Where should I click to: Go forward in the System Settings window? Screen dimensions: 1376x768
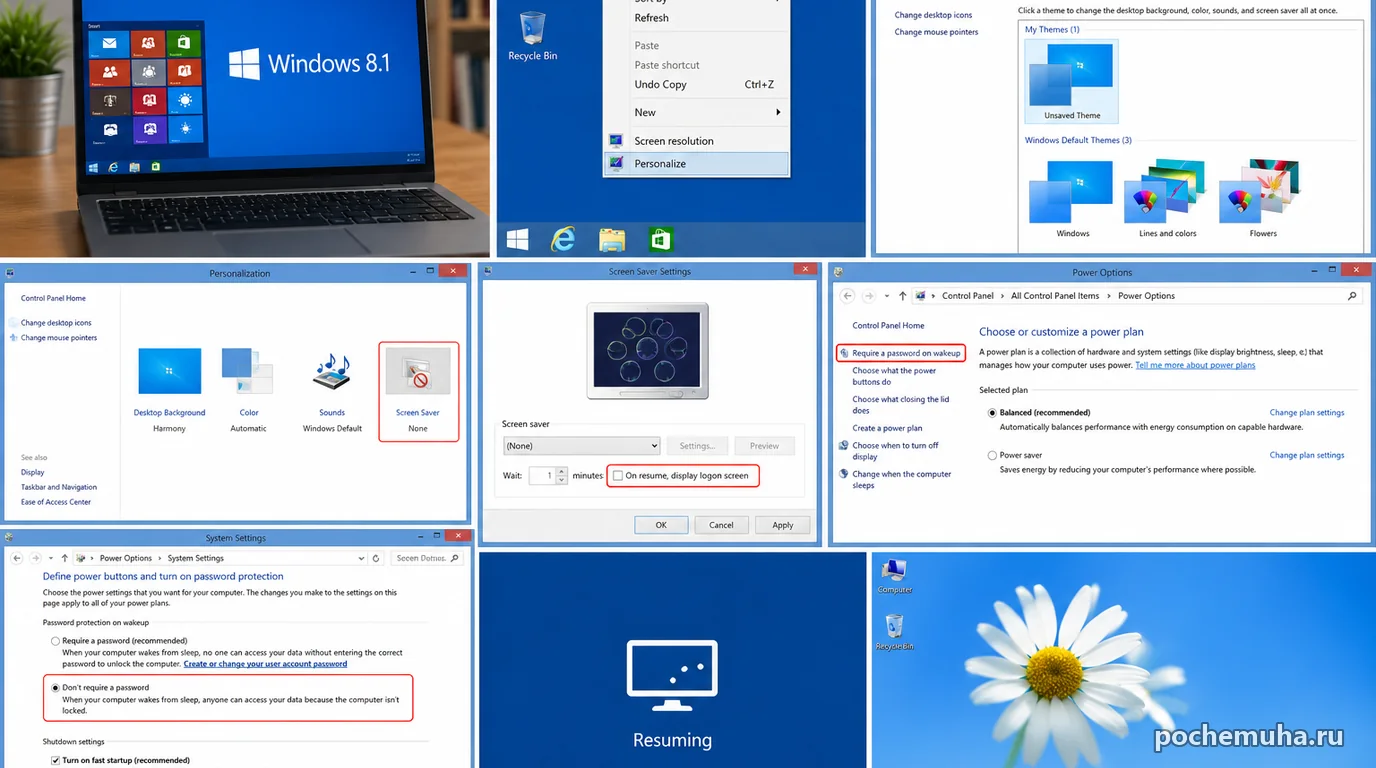(38, 558)
